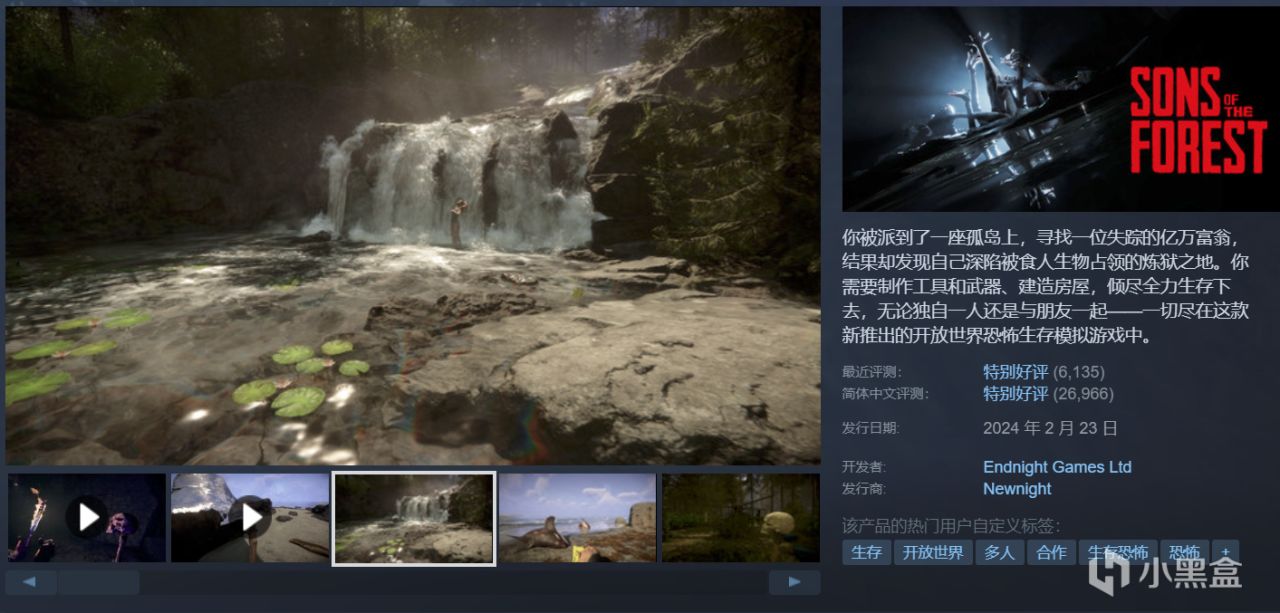Open the forest skull screenshot thumbnail

pyautogui.click(x=740, y=517)
